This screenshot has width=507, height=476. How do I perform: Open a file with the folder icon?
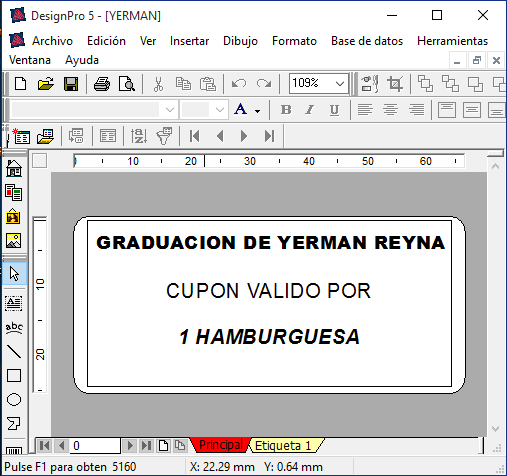[x=46, y=84]
